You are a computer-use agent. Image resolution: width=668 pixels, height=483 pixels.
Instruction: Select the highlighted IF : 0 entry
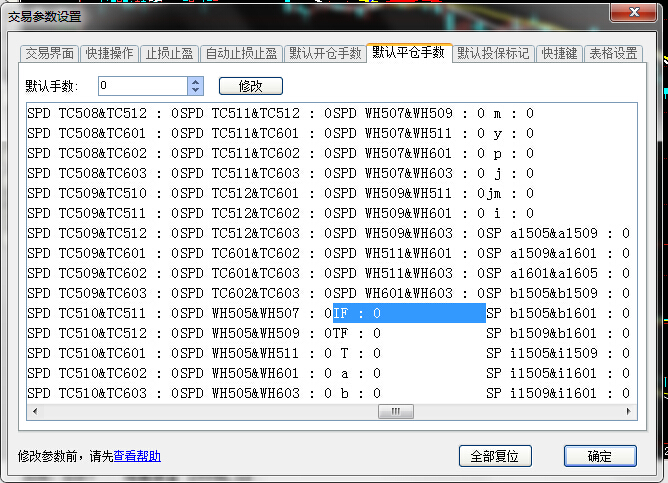pos(408,314)
